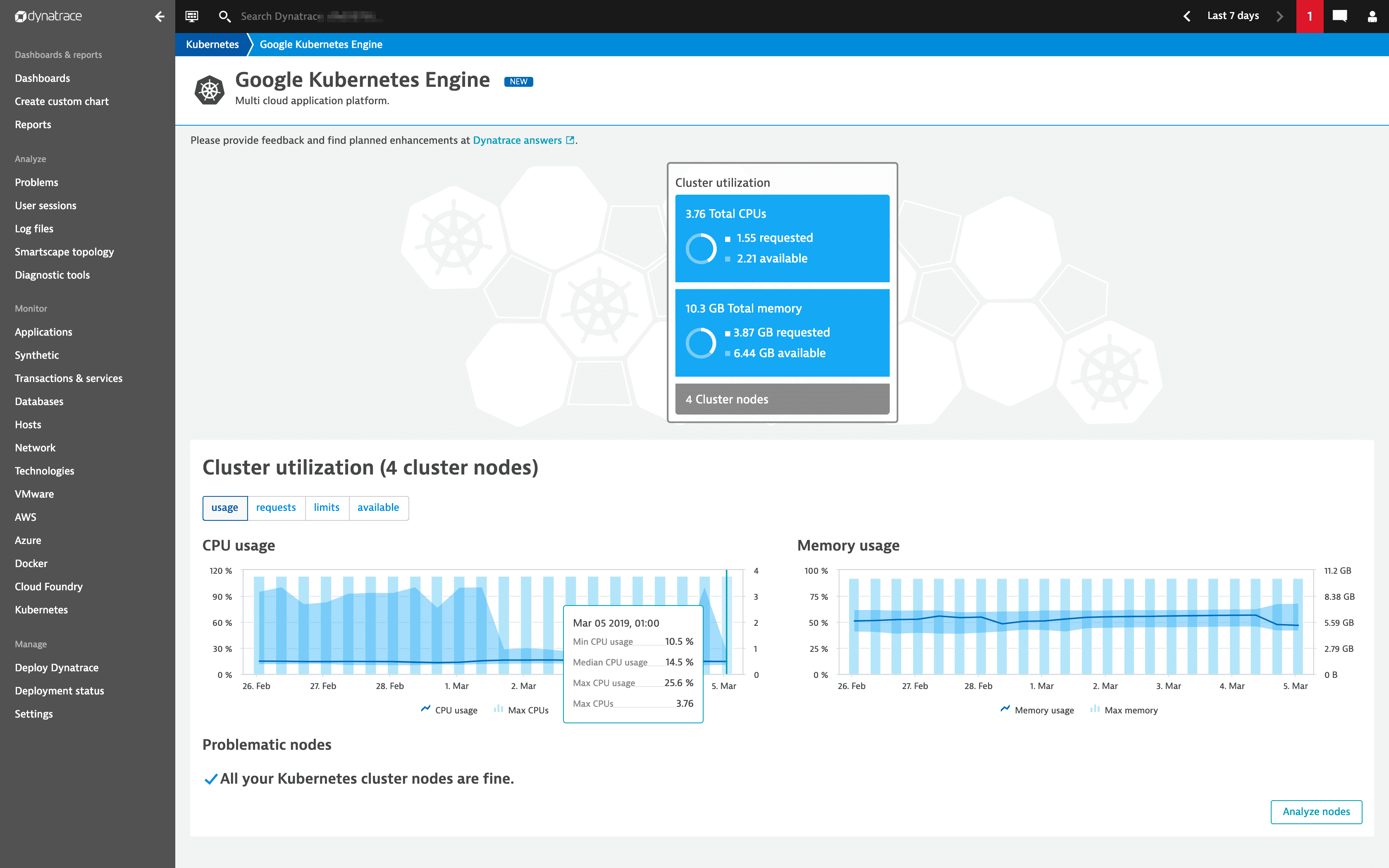
Task: Open User sessions
Action: point(45,205)
